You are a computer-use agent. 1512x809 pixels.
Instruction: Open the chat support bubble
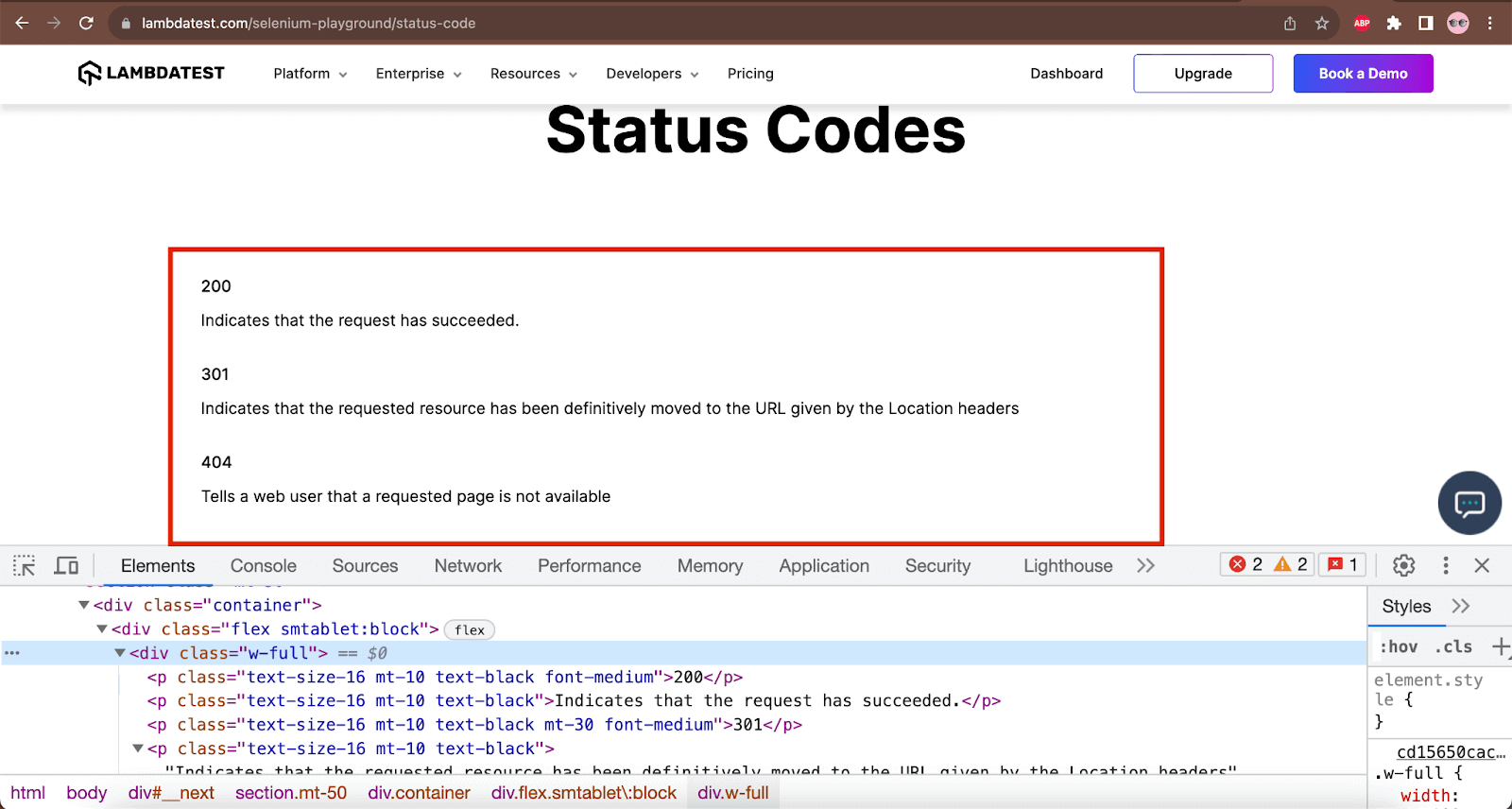(1469, 503)
